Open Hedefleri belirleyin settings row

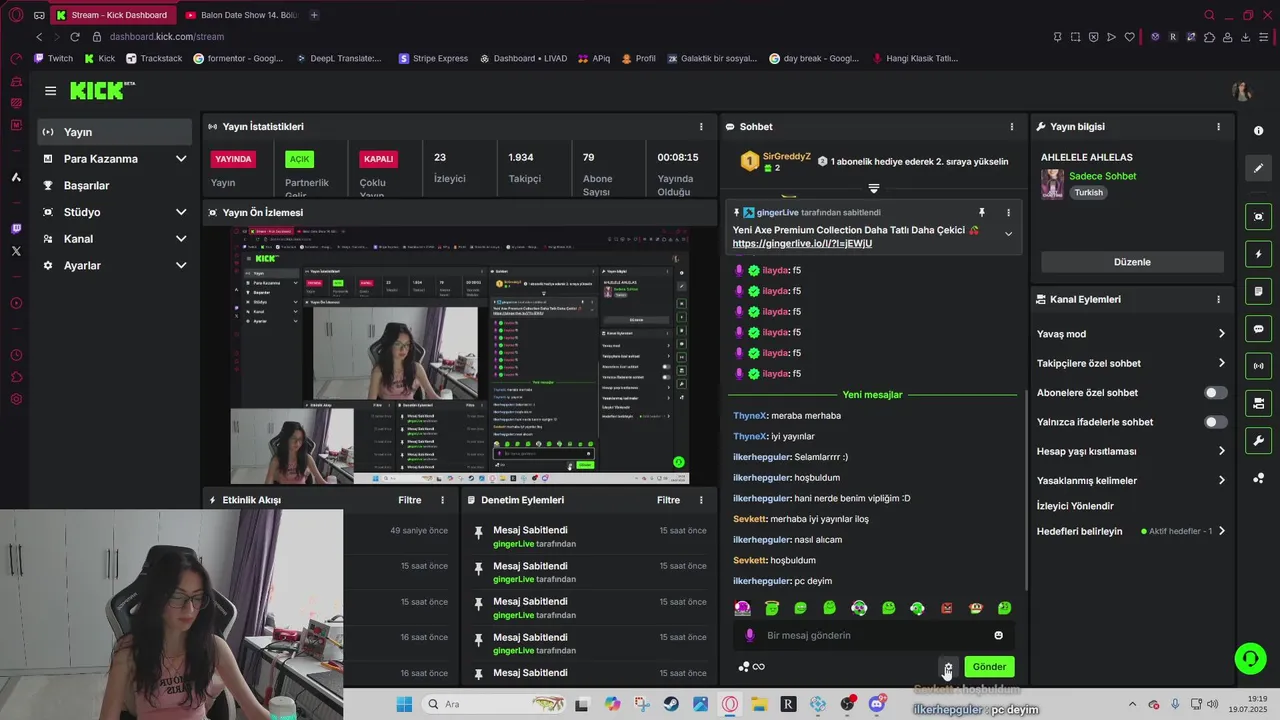[x=1131, y=531]
